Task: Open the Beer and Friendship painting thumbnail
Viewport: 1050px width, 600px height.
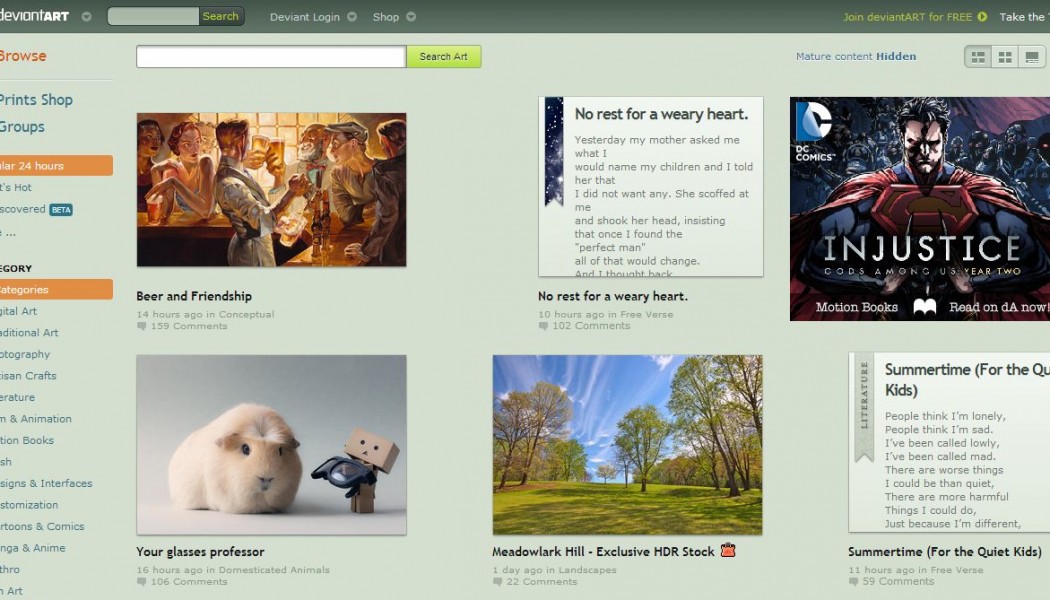Action: 271,190
